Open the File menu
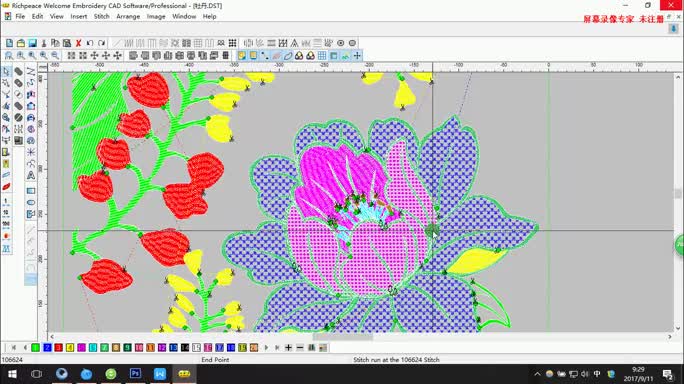684x384 pixels. pos(20,16)
